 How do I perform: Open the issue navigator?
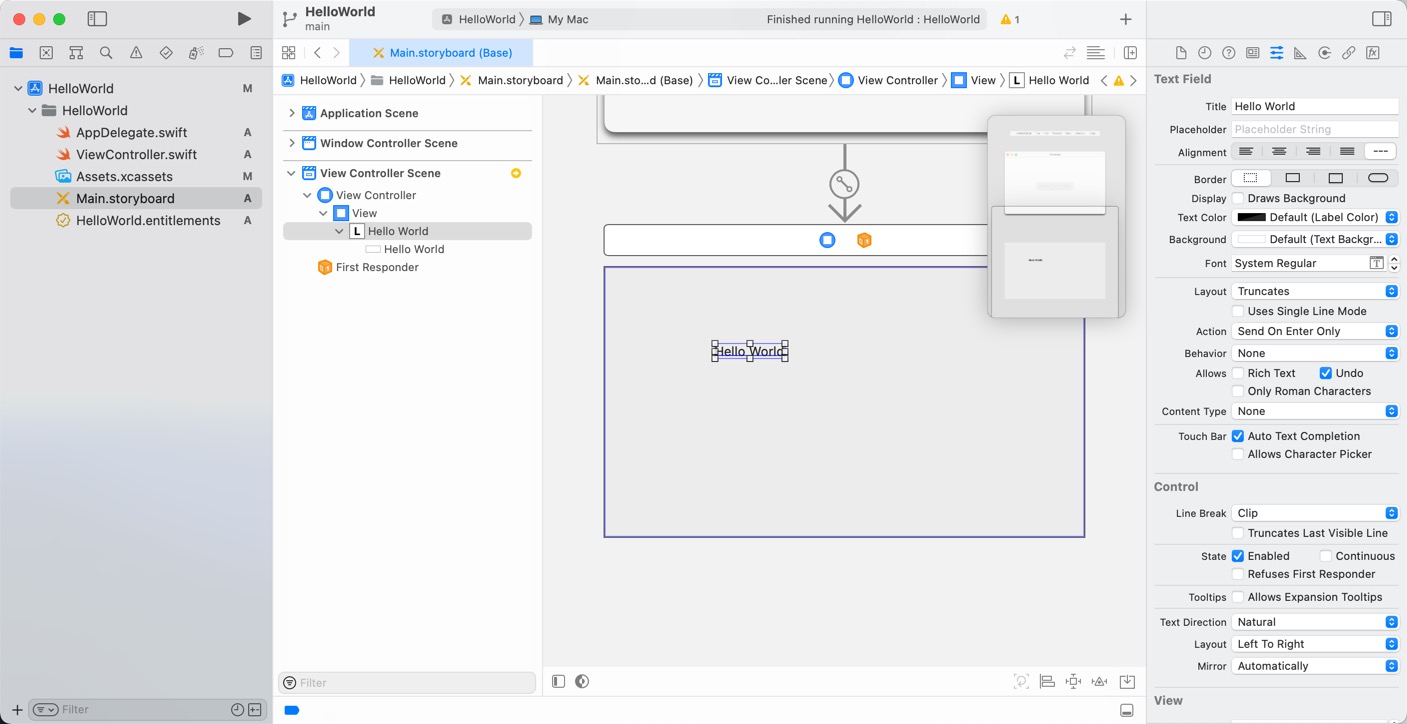tap(136, 53)
